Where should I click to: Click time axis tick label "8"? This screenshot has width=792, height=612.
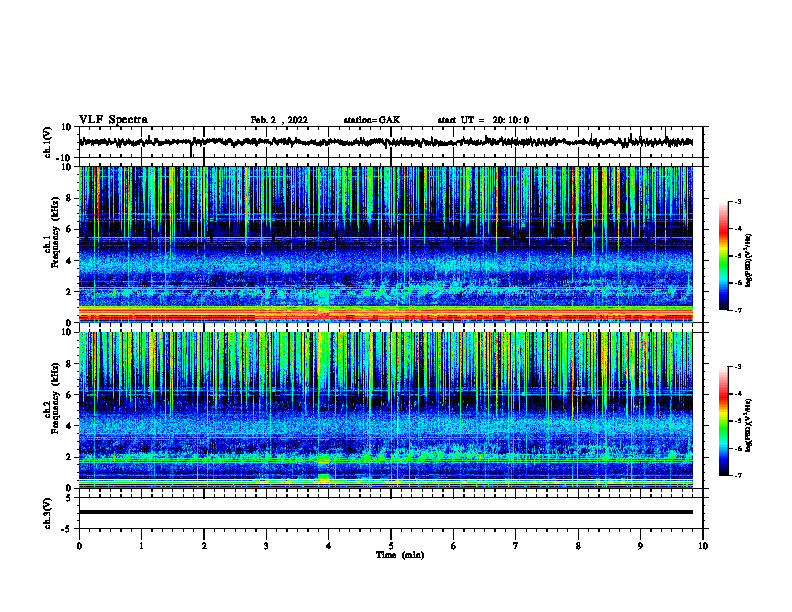coord(578,546)
